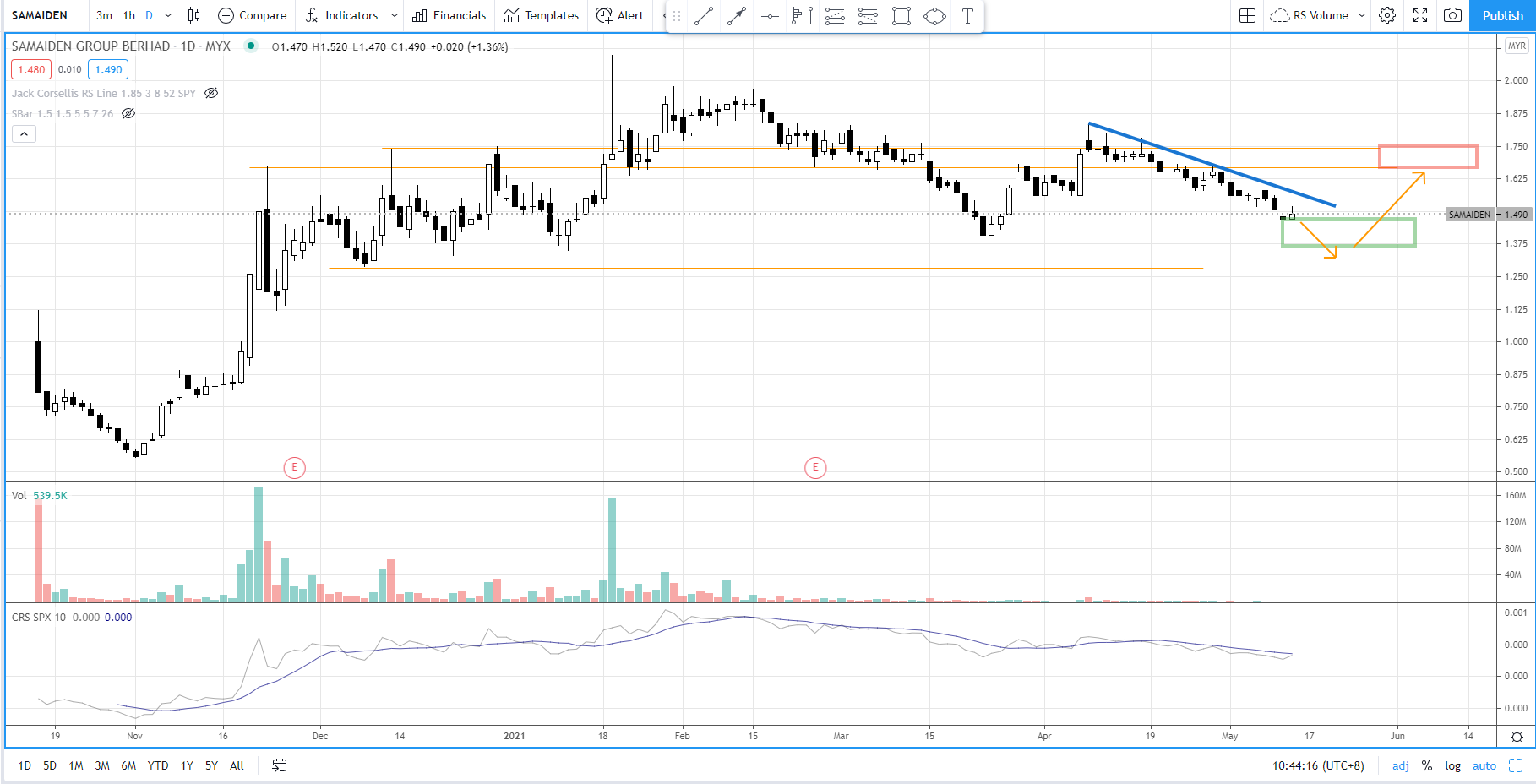Open timezone setting 10:44:16 (UTC+8)
The width and height of the screenshot is (1536, 784).
click(x=1318, y=765)
